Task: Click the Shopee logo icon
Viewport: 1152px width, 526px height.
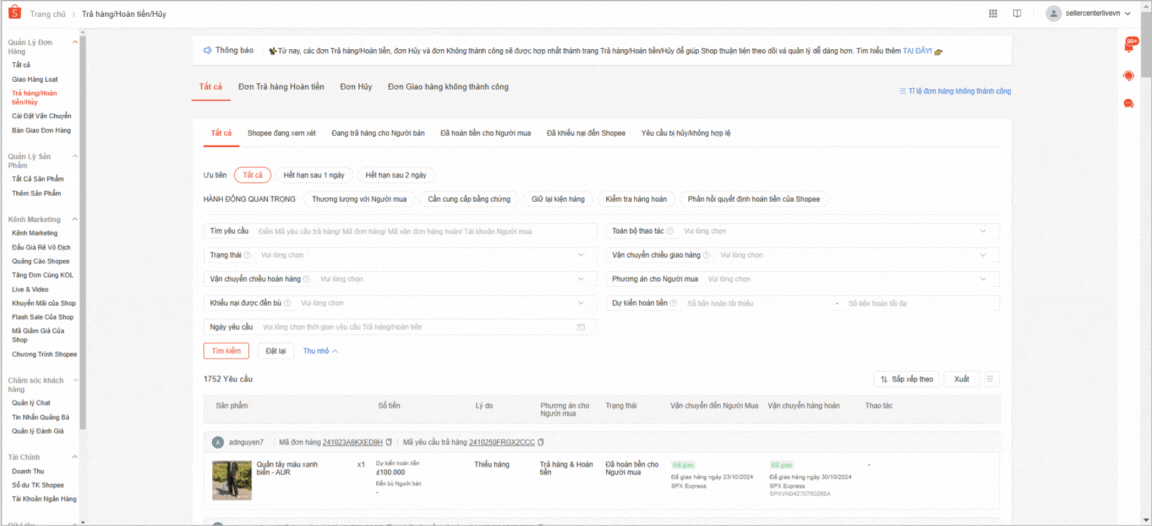Action: click(16, 13)
